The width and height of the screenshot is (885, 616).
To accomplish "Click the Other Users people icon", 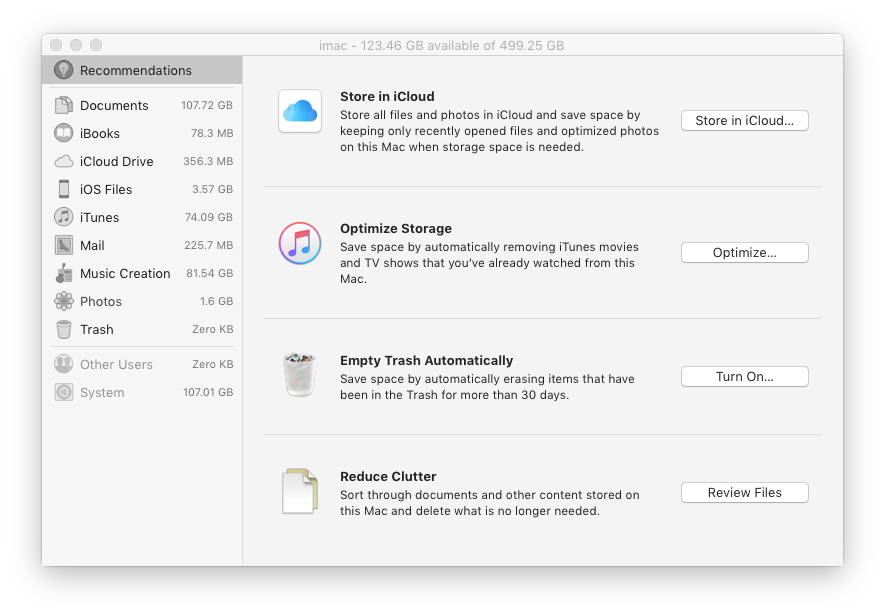I will [64, 364].
